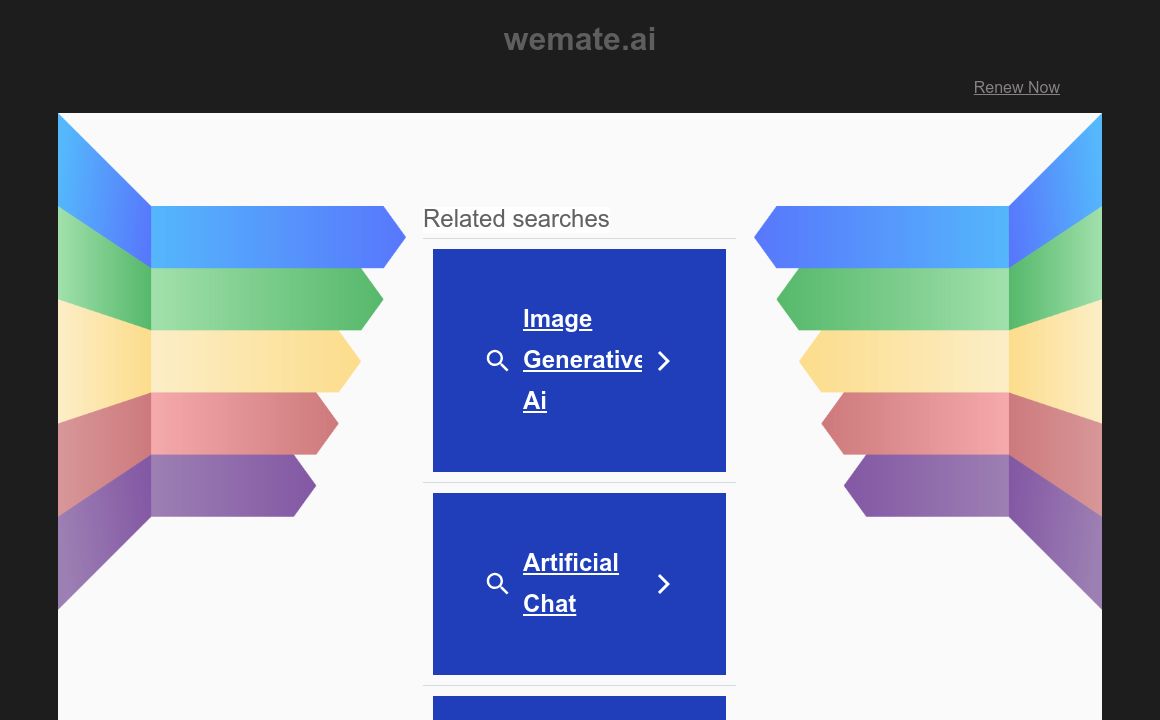The height and width of the screenshot is (720, 1160).
Task: Click the right arrow icon in the Image Generative Ai box
Action: [x=663, y=360]
